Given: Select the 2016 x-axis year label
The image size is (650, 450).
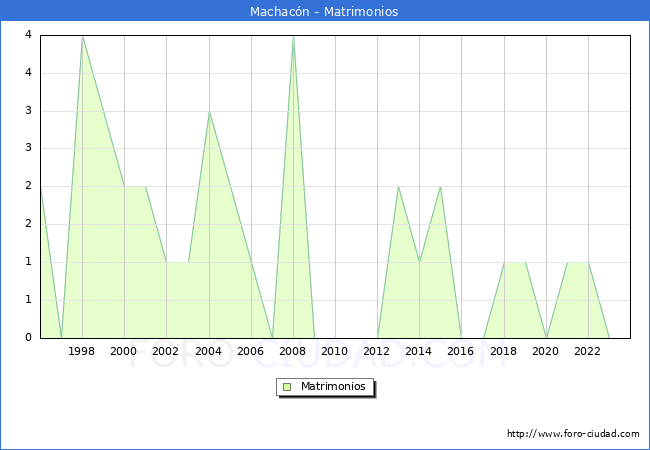Looking at the screenshot, I should coord(461,351).
